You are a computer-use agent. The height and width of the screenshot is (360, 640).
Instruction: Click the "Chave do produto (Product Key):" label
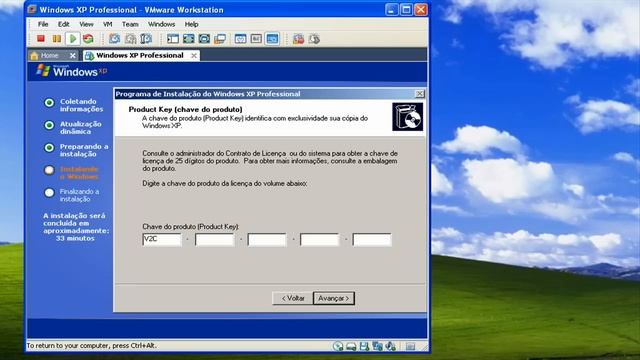click(191, 227)
